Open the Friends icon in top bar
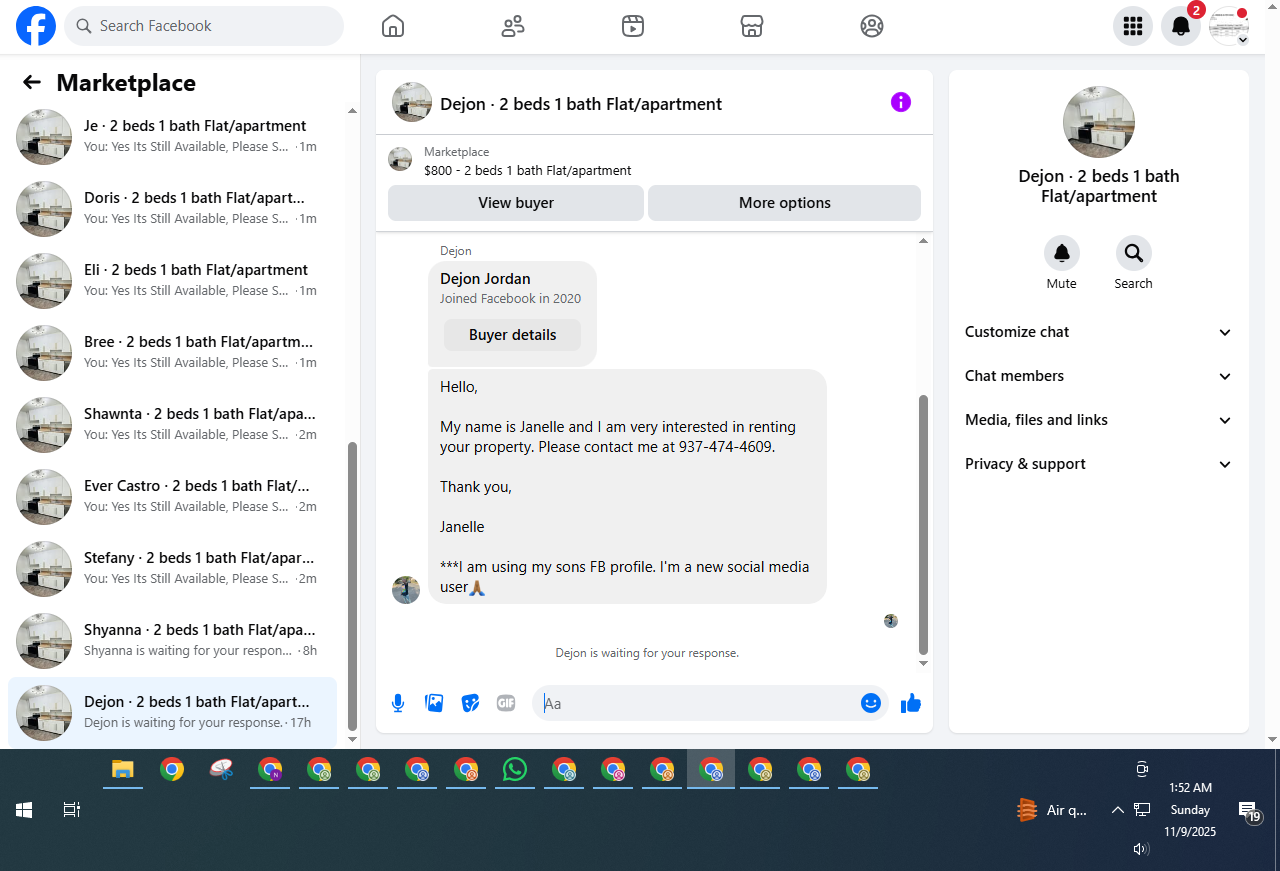 point(513,26)
